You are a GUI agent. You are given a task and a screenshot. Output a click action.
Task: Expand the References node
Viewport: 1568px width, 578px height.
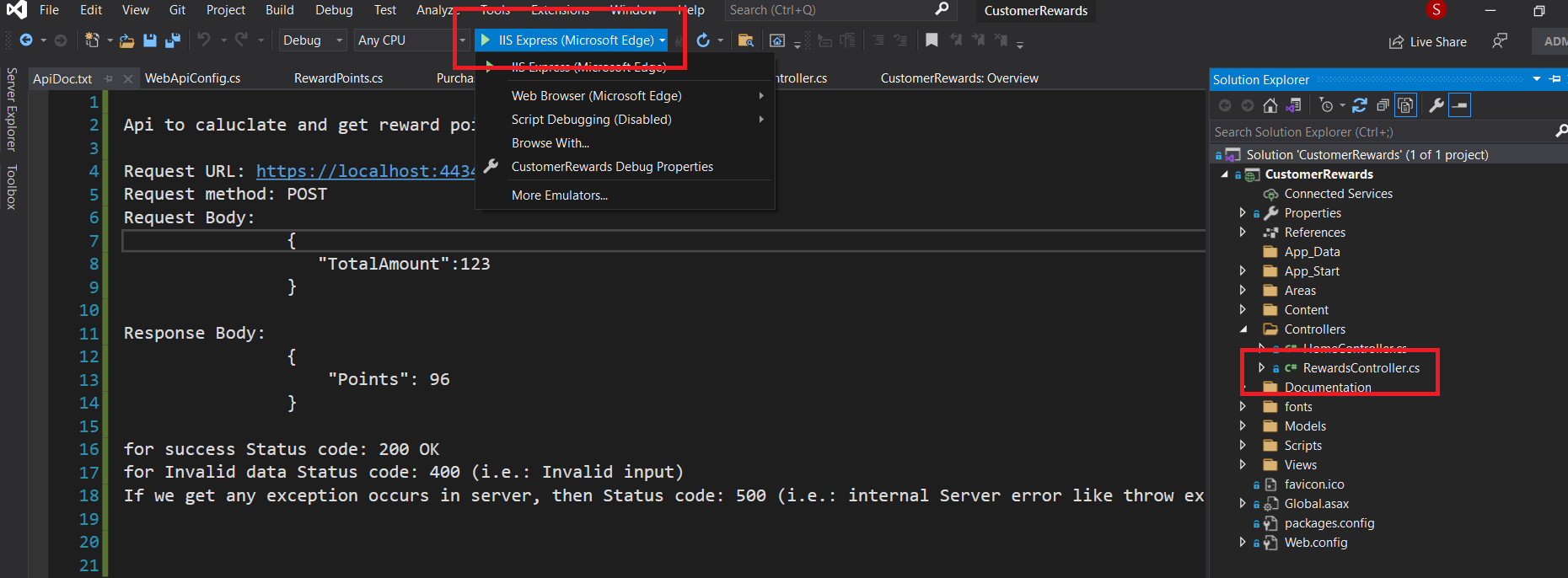pyautogui.click(x=1243, y=233)
